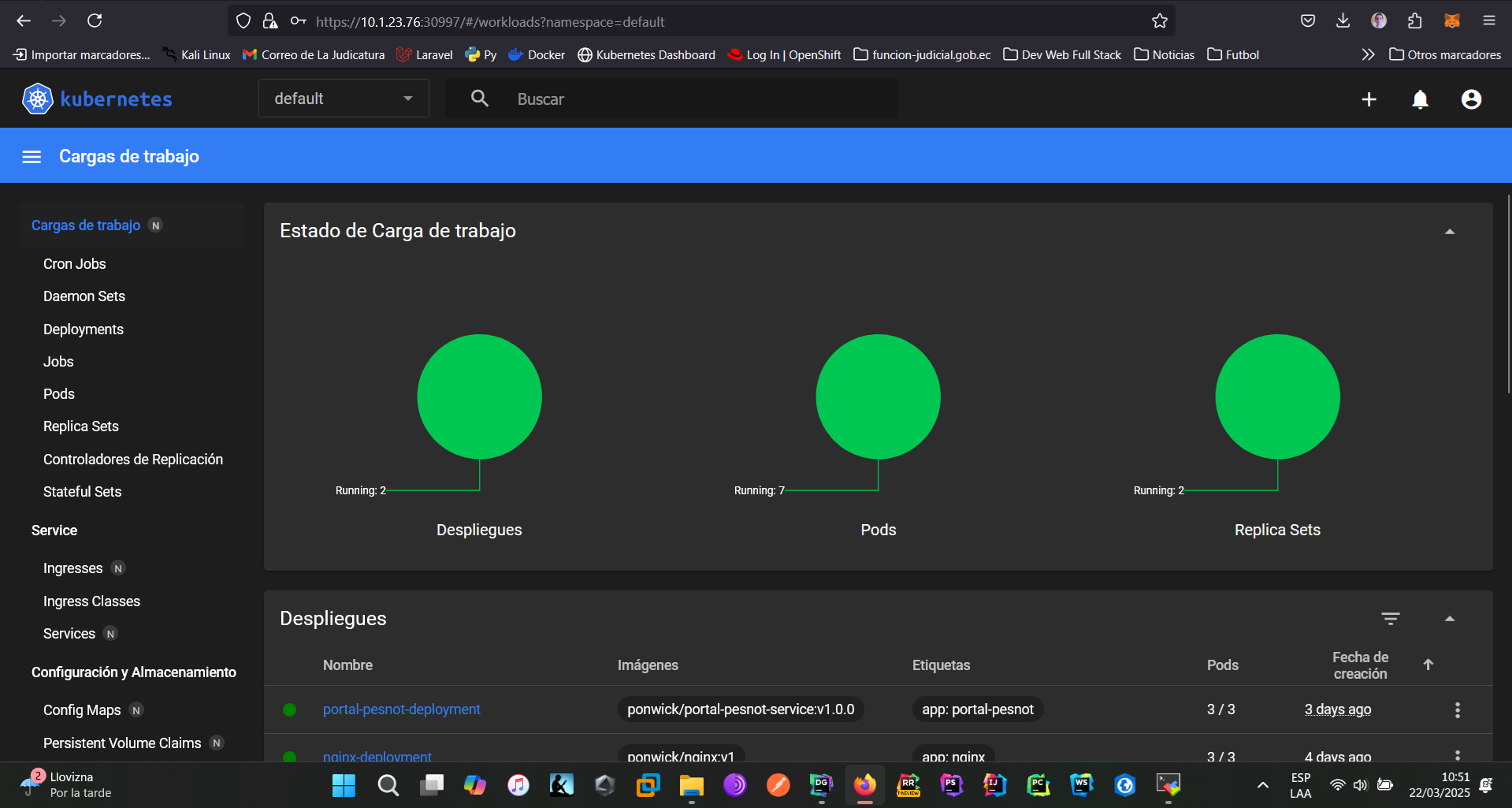Bookmark page with the star icon
Screen dimensions: 1512x808
(1159, 21)
